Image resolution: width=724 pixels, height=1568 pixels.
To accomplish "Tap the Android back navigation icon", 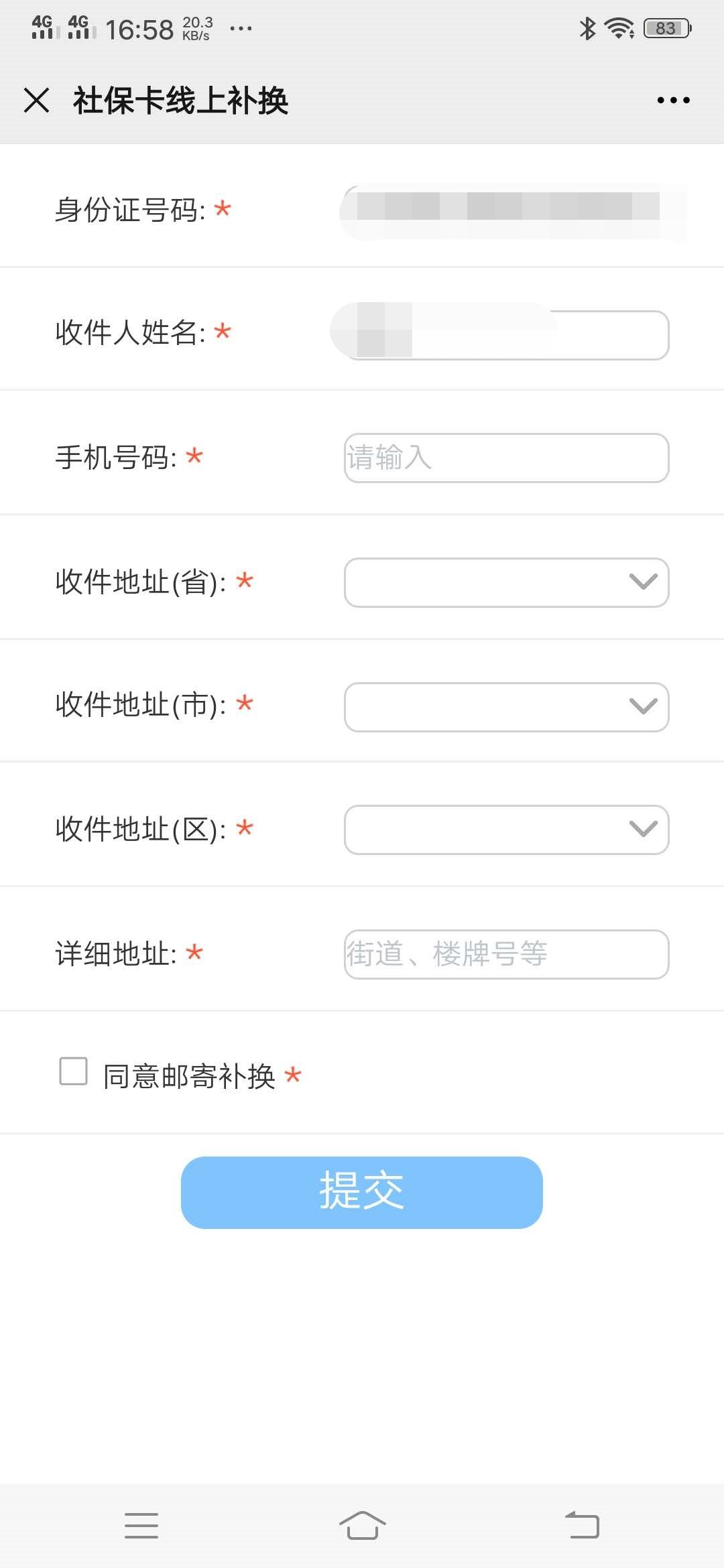I will pos(582,1525).
